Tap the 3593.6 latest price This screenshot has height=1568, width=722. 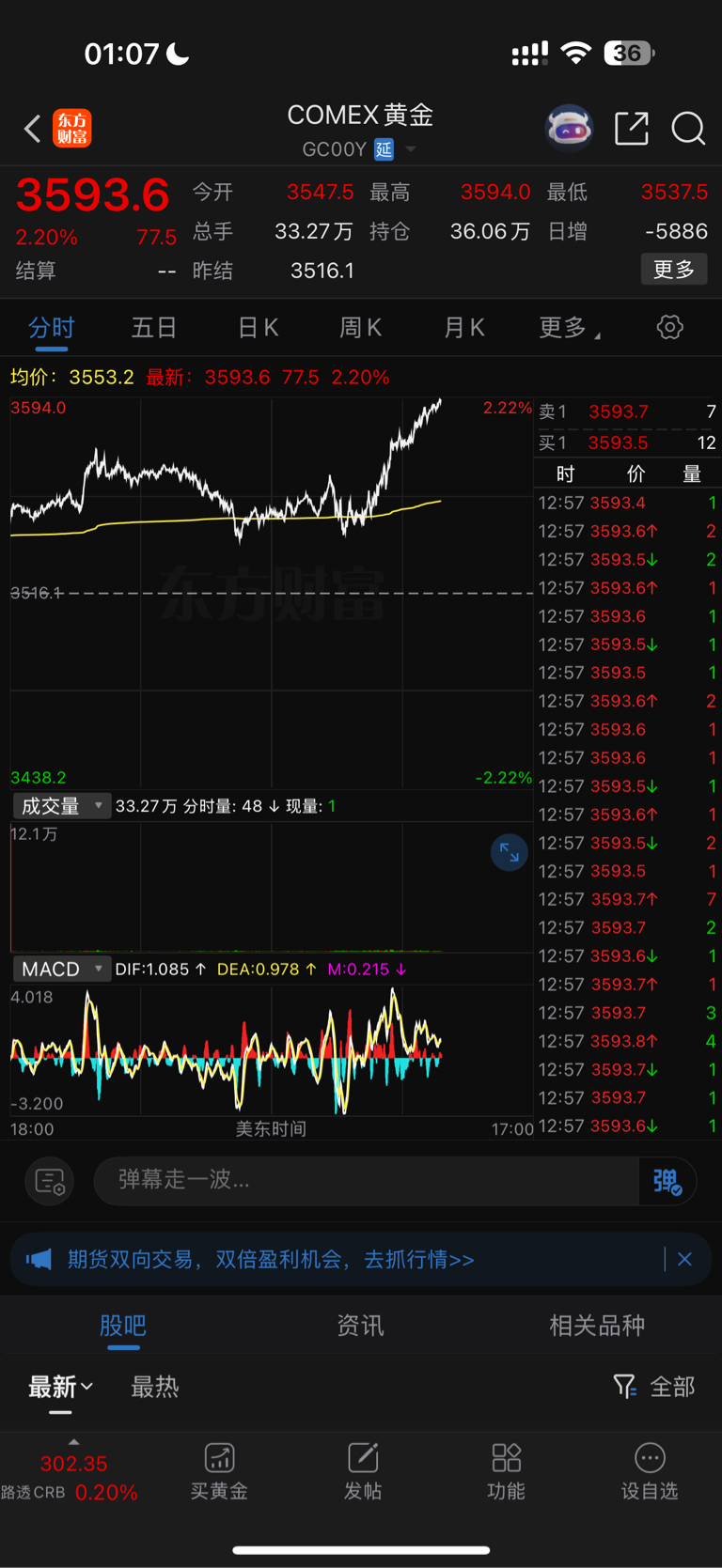coord(93,195)
